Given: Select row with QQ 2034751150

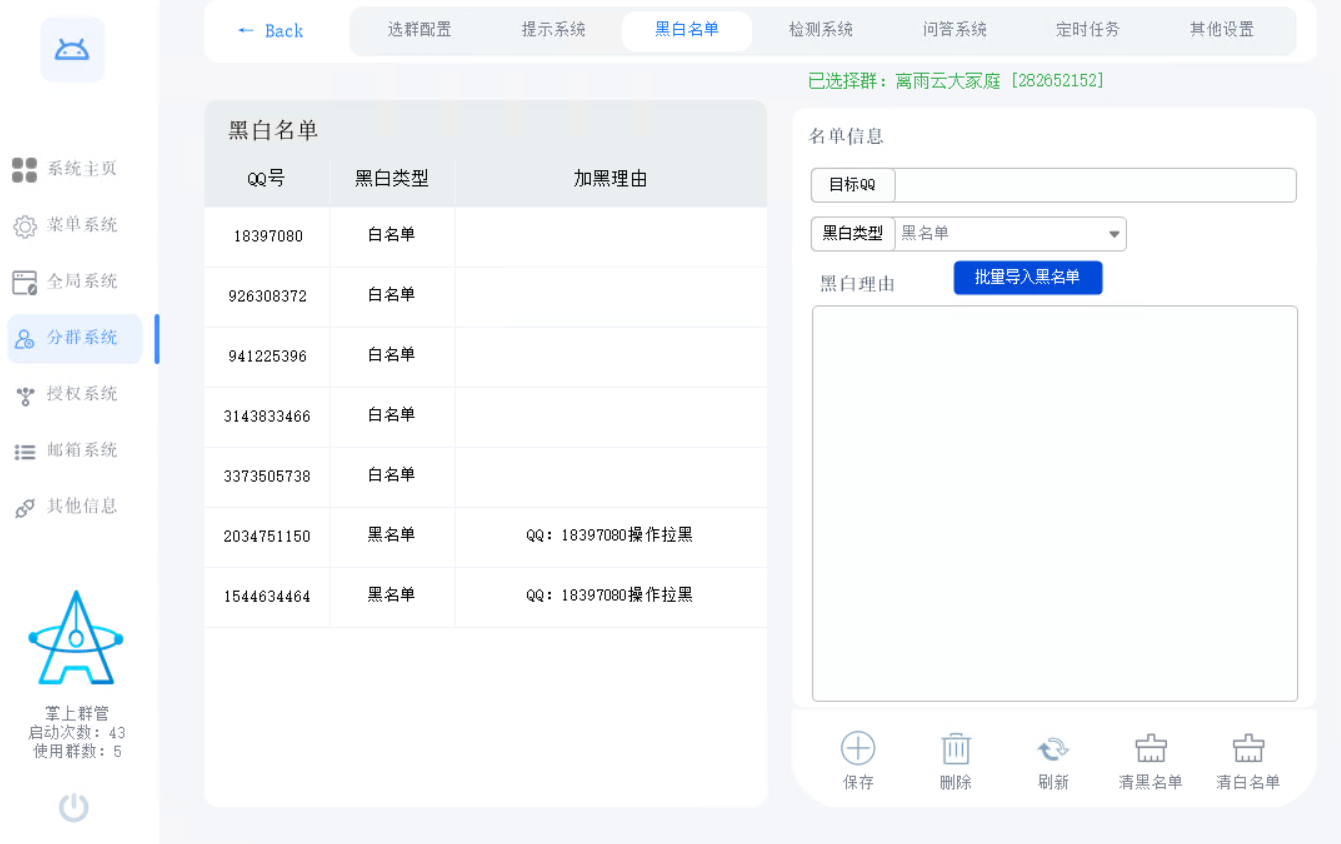Looking at the screenshot, I should click(x=486, y=536).
